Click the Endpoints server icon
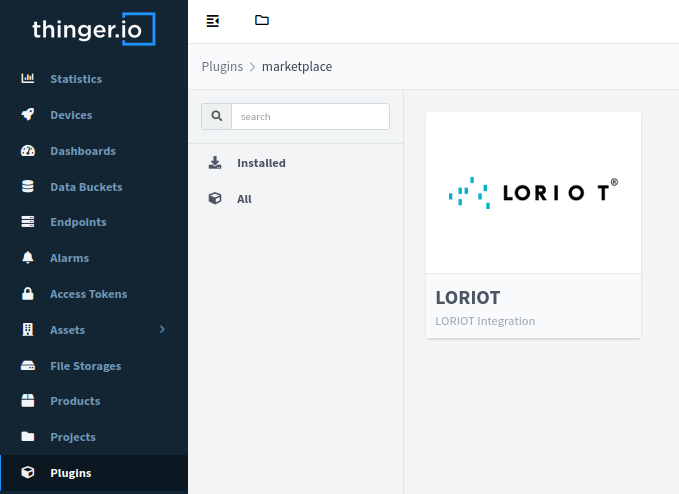This screenshot has height=494, width=679. click(28, 222)
